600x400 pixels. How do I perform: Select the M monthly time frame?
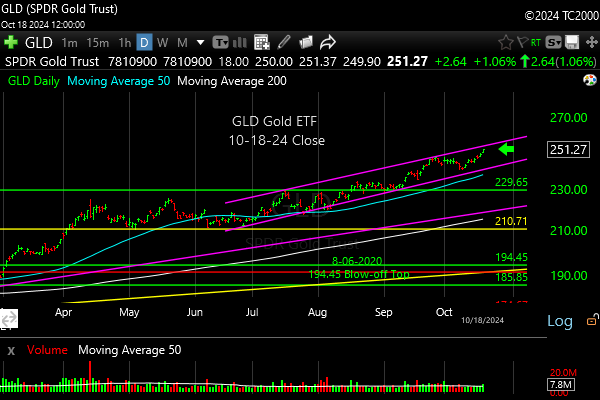pyautogui.click(x=183, y=42)
